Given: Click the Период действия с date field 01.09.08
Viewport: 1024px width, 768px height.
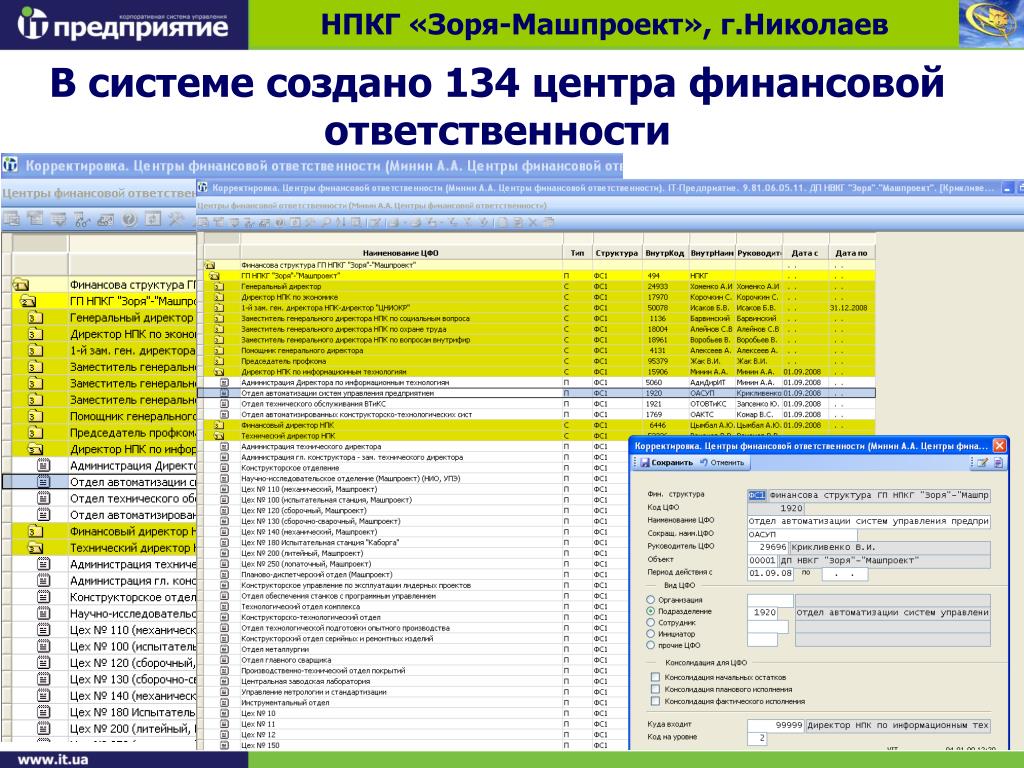Looking at the screenshot, I should 771,573.
